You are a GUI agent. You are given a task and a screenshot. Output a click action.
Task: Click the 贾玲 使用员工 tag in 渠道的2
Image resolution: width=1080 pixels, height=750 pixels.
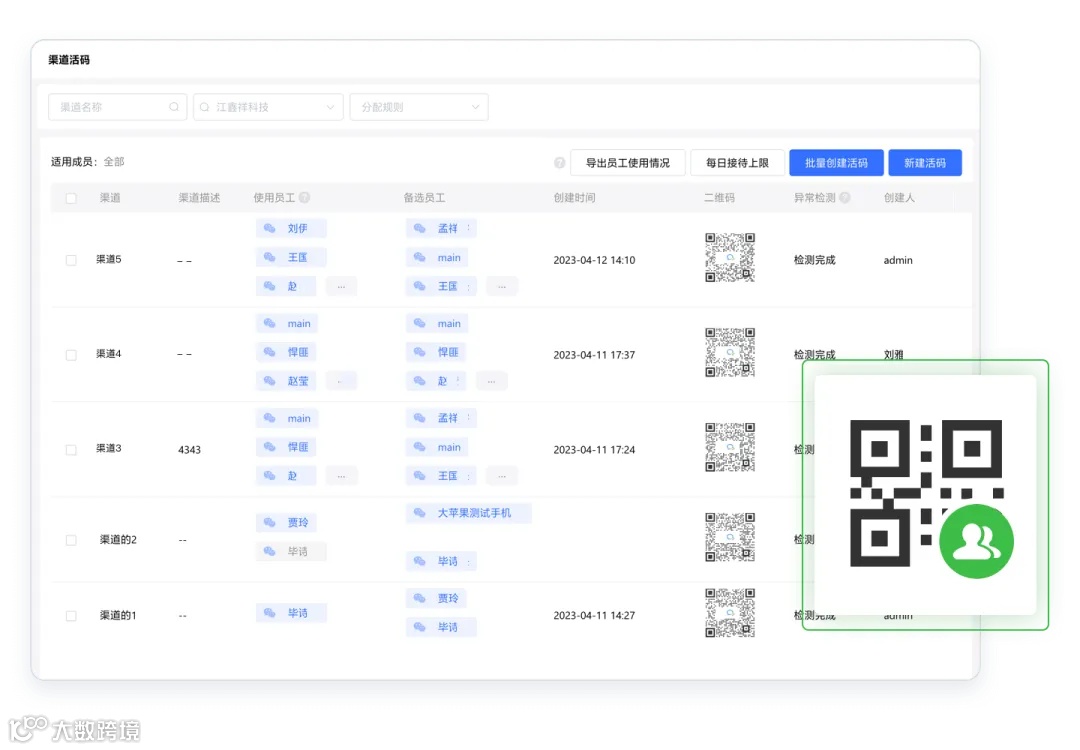(287, 523)
